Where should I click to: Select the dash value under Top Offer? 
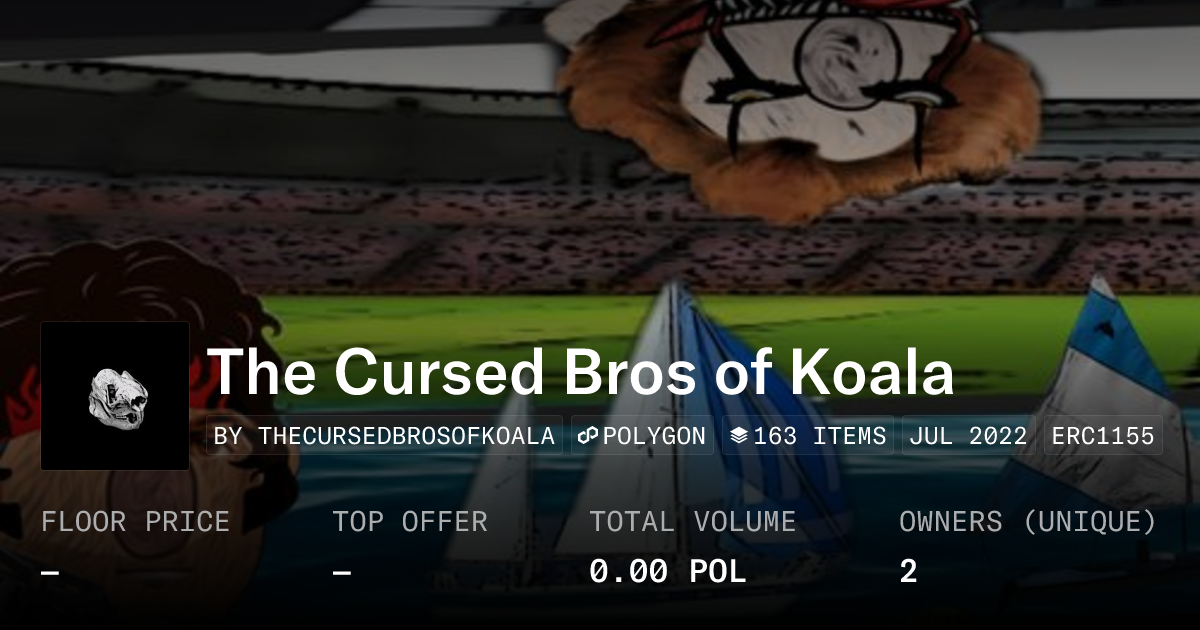[x=341, y=572]
